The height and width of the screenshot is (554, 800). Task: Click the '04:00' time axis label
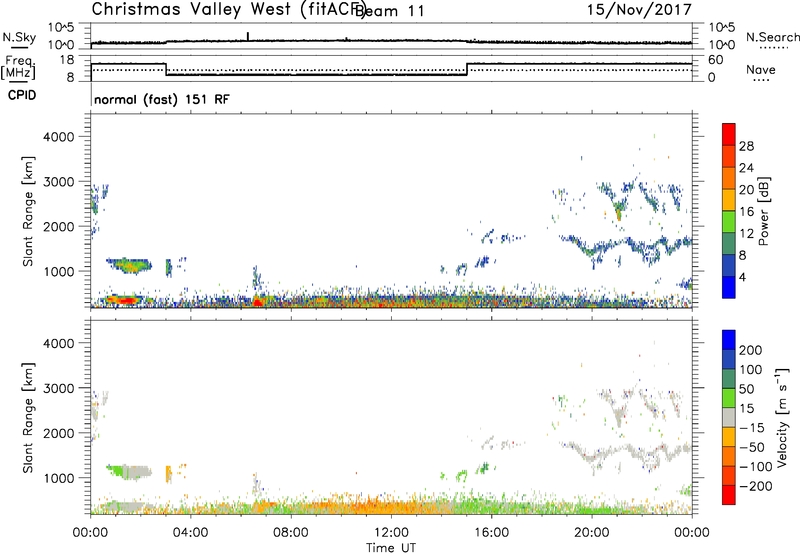click(x=191, y=533)
